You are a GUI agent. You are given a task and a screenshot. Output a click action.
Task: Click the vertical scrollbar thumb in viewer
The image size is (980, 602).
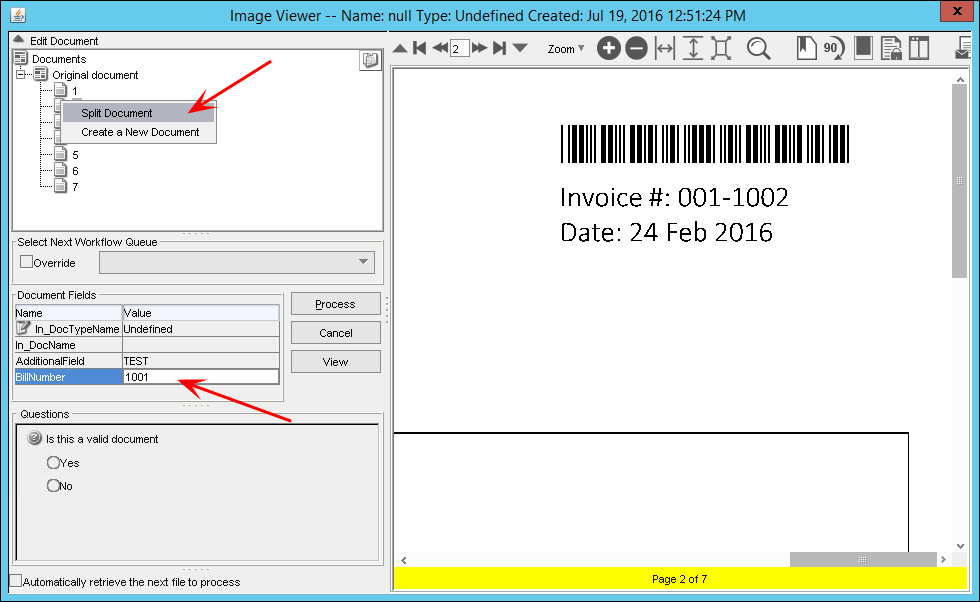[x=959, y=181]
